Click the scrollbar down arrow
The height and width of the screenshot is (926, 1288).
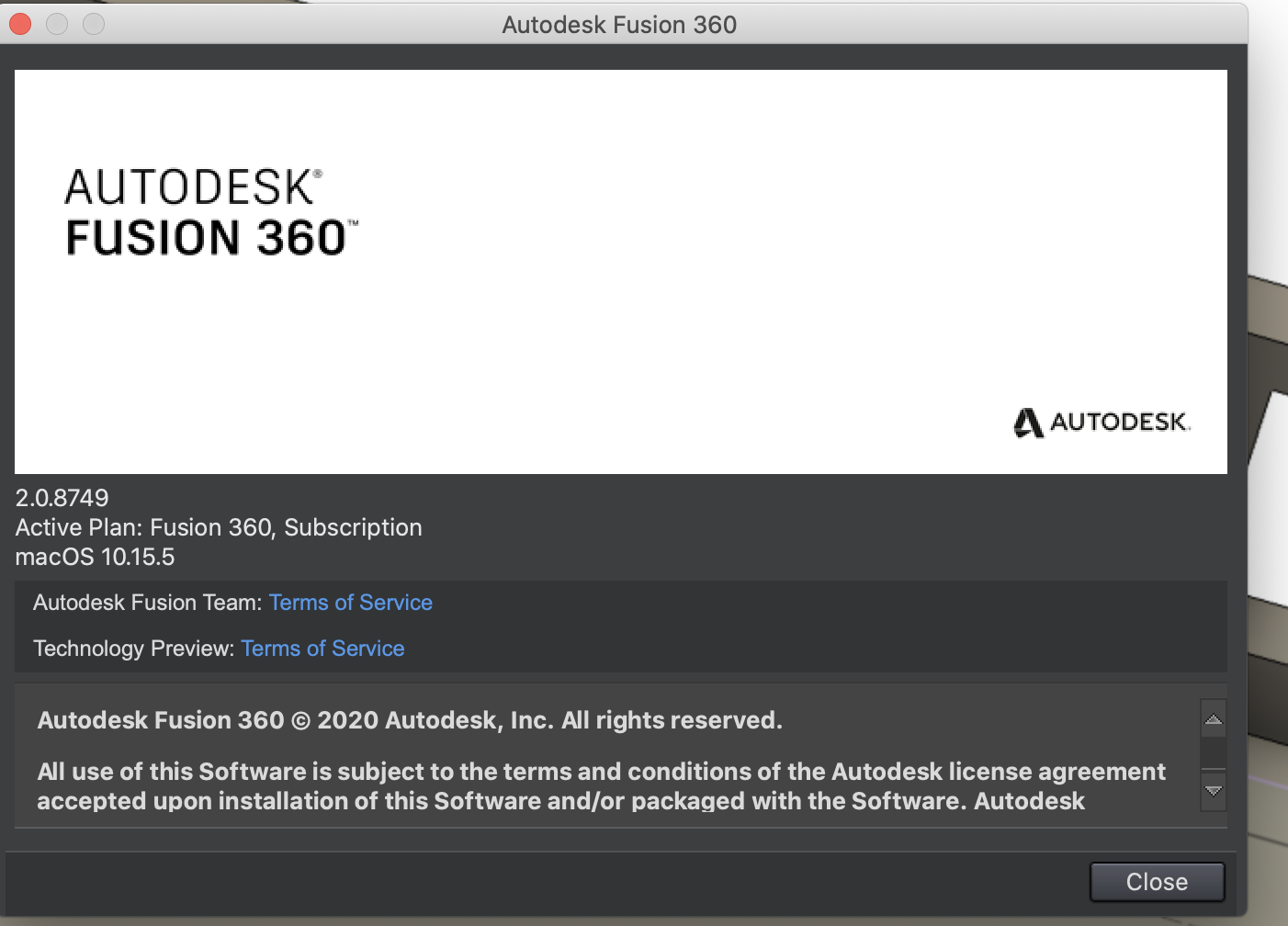coord(1213,790)
